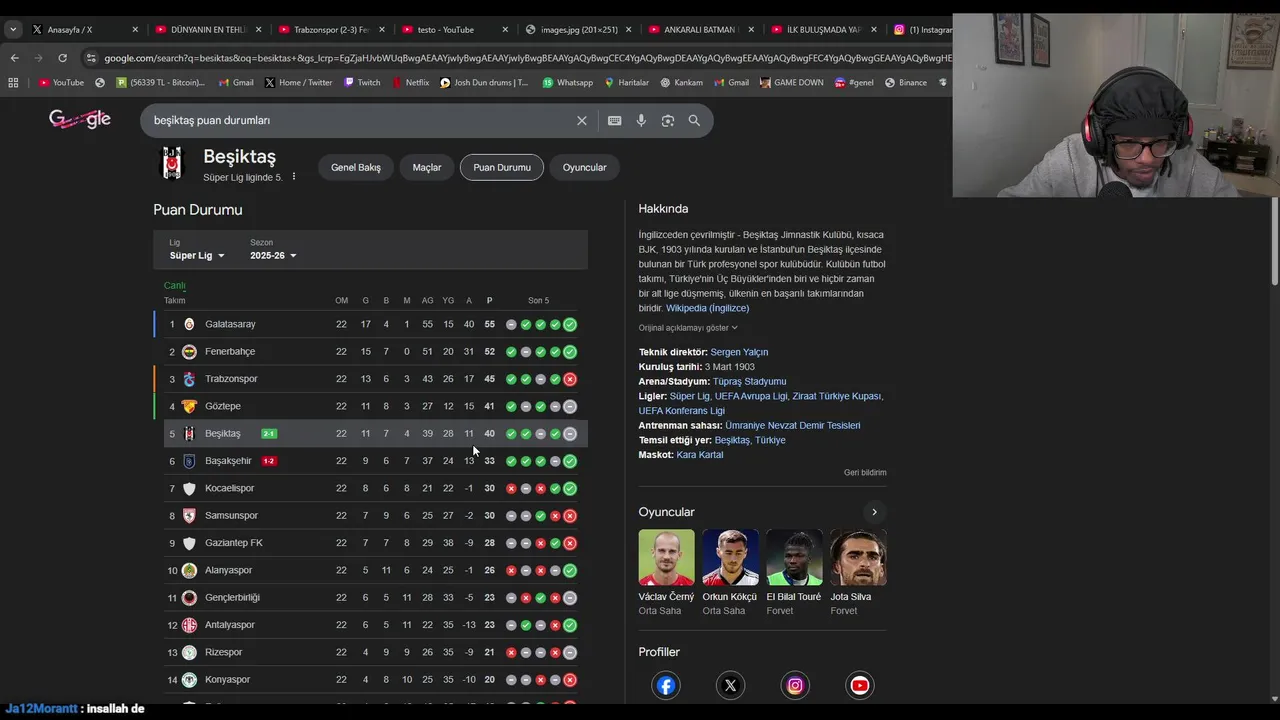The image size is (1280, 720).
Task: Click the Beşiktaş 2-1 live score badge
Action: 269,434
